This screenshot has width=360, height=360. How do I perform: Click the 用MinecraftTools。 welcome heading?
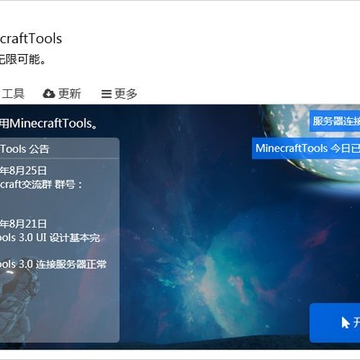coord(49,124)
